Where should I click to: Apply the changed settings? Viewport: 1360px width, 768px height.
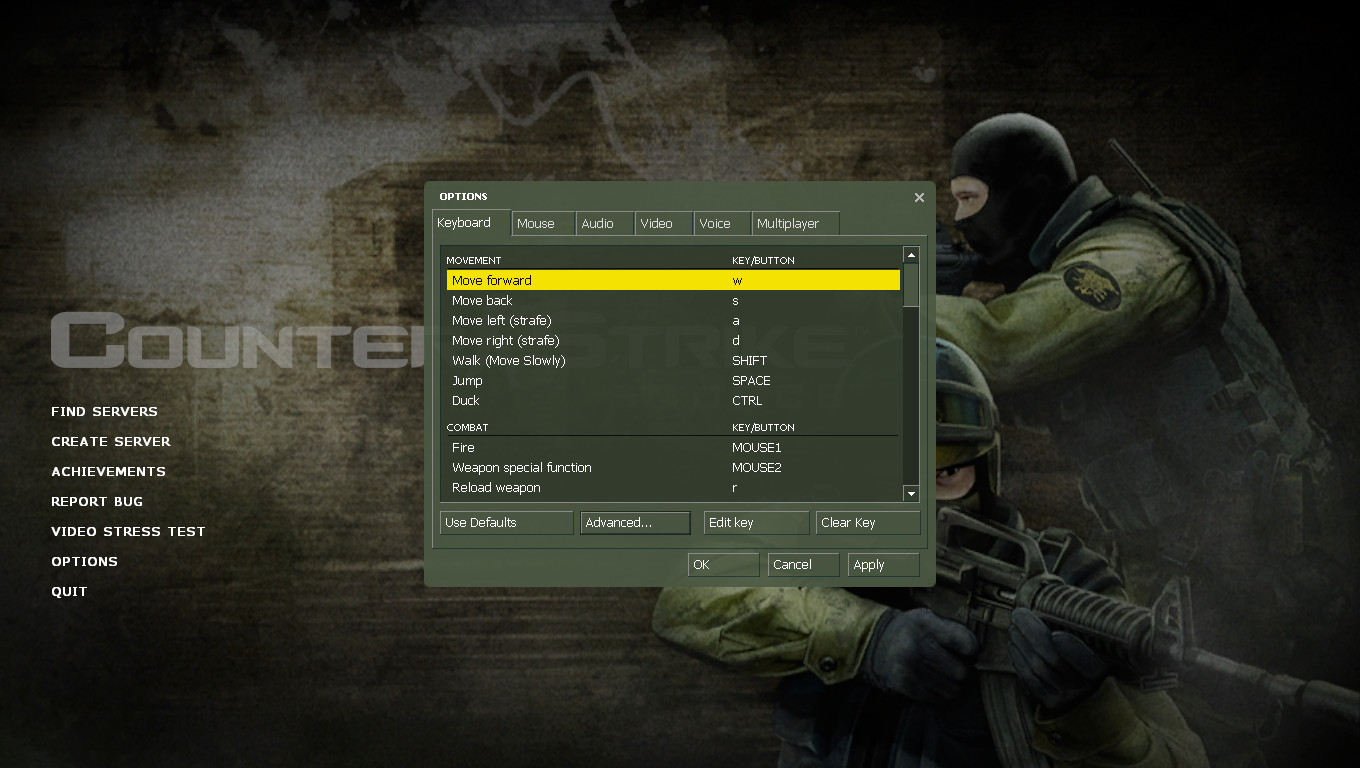881,564
